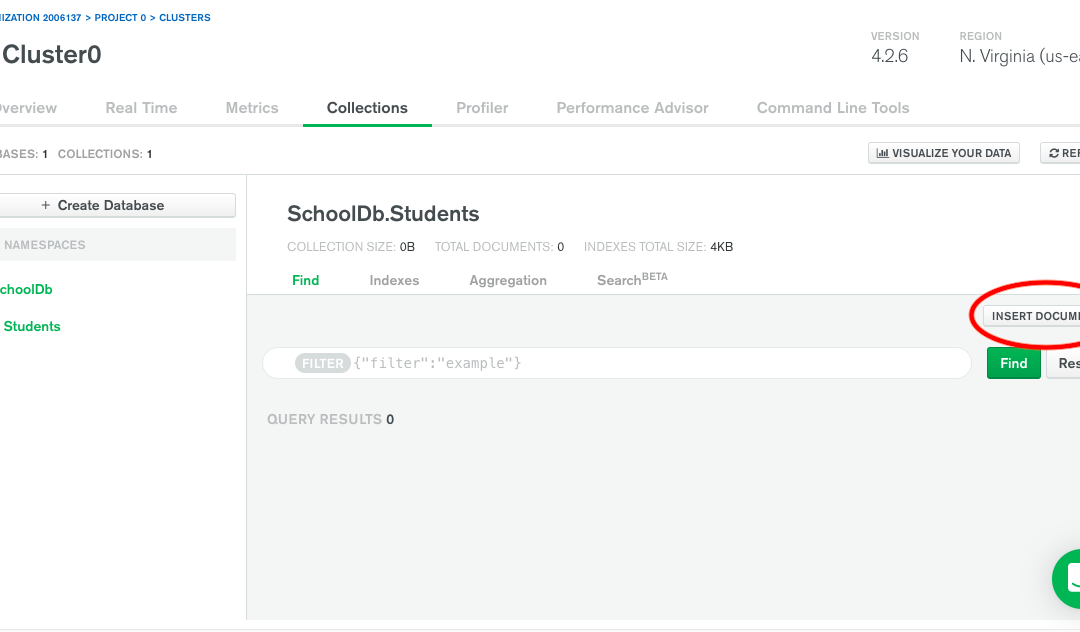Select the SchoolDb database in sidebar
1080x632 pixels.
26,289
